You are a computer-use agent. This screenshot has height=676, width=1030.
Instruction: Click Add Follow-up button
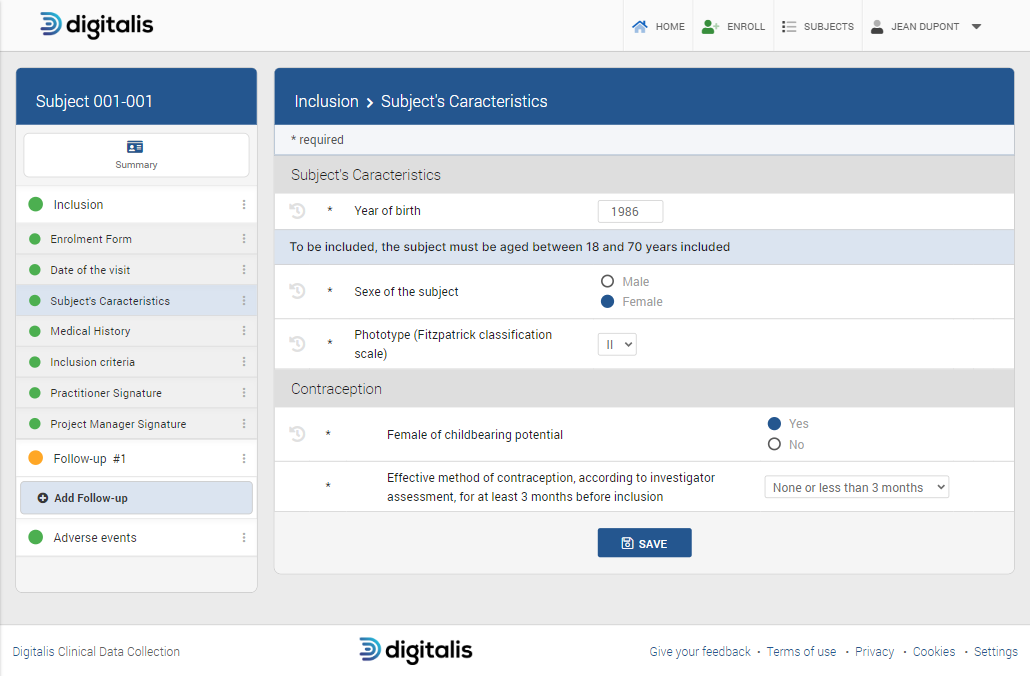click(x=136, y=498)
